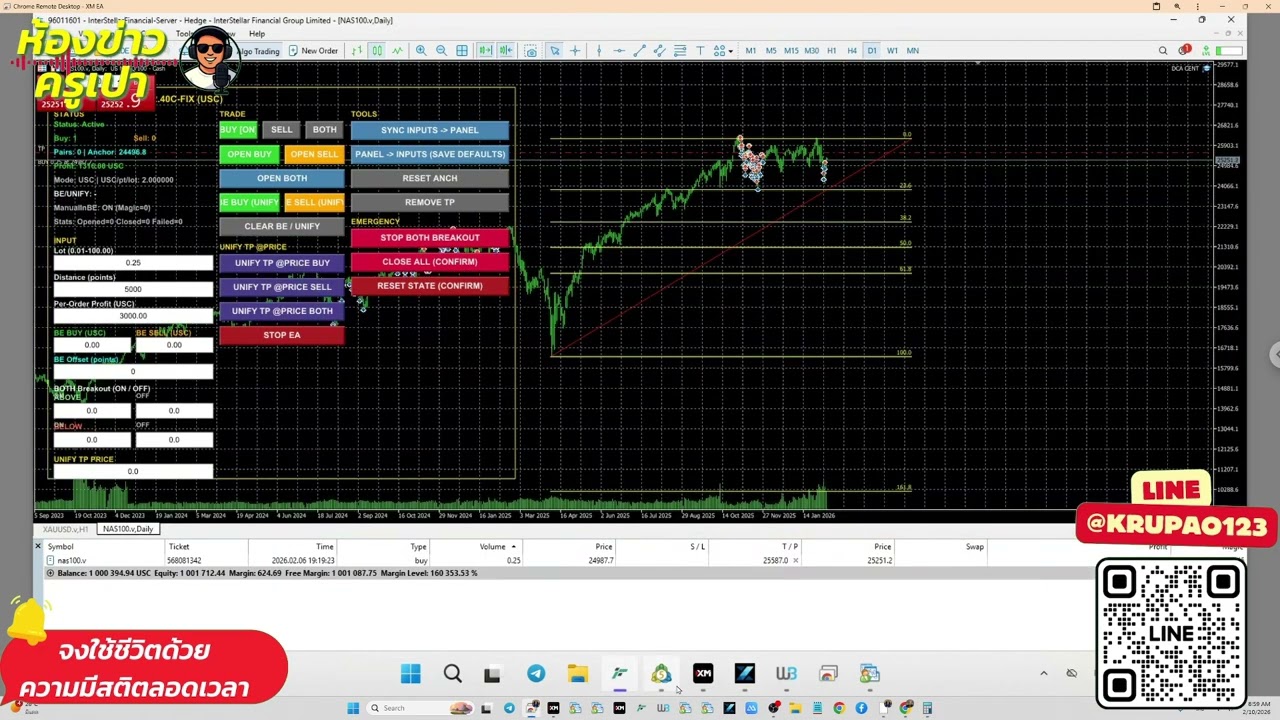Draw a horizontal line tool
Viewport: 1280px width, 720px height.
click(x=620, y=51)
